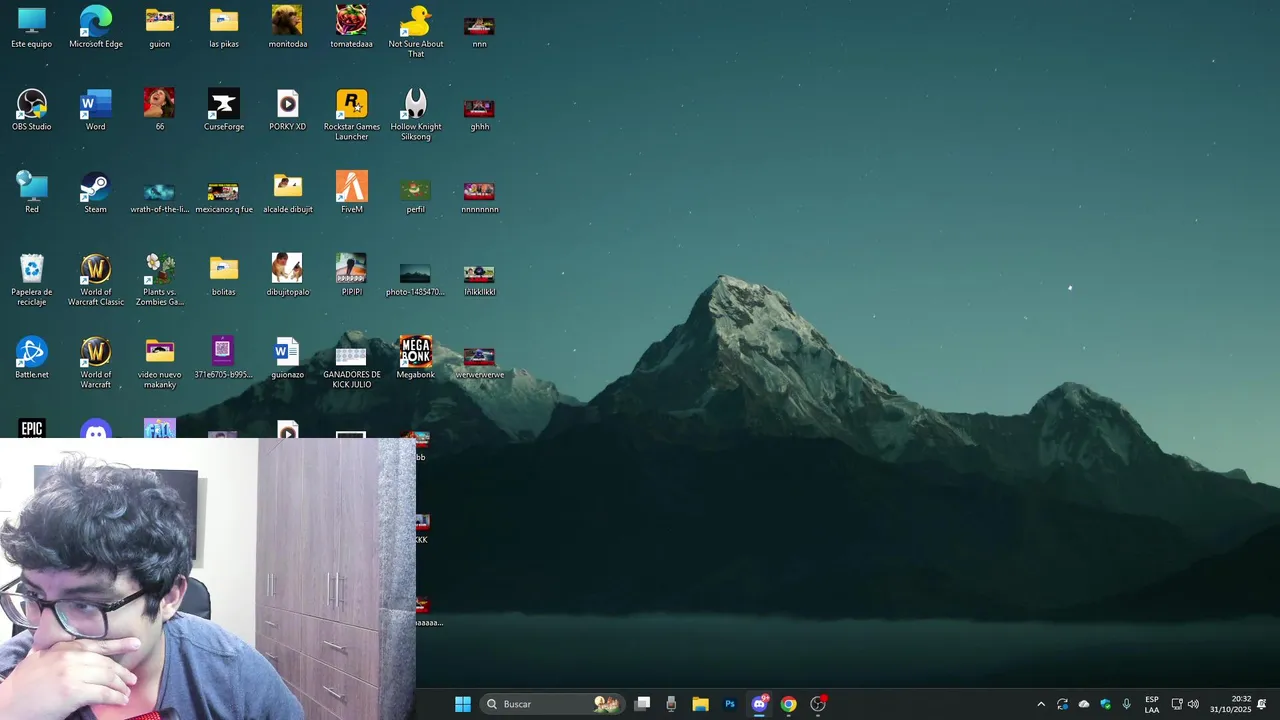Launch Steam from the desktop

[96, 193]
